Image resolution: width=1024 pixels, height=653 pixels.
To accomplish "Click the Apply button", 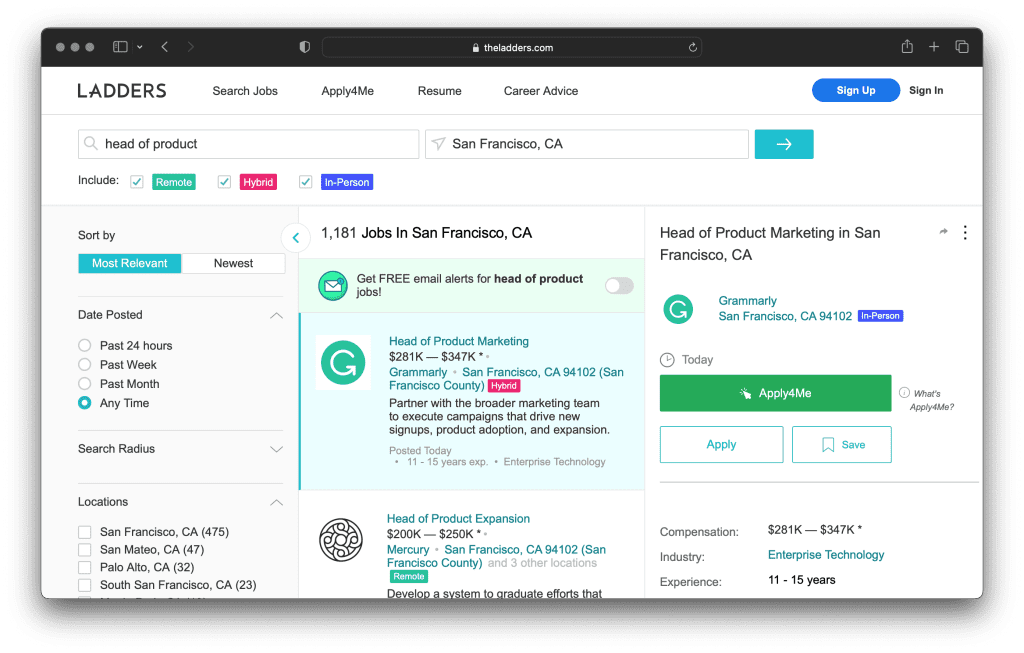I will coord(721,445).
